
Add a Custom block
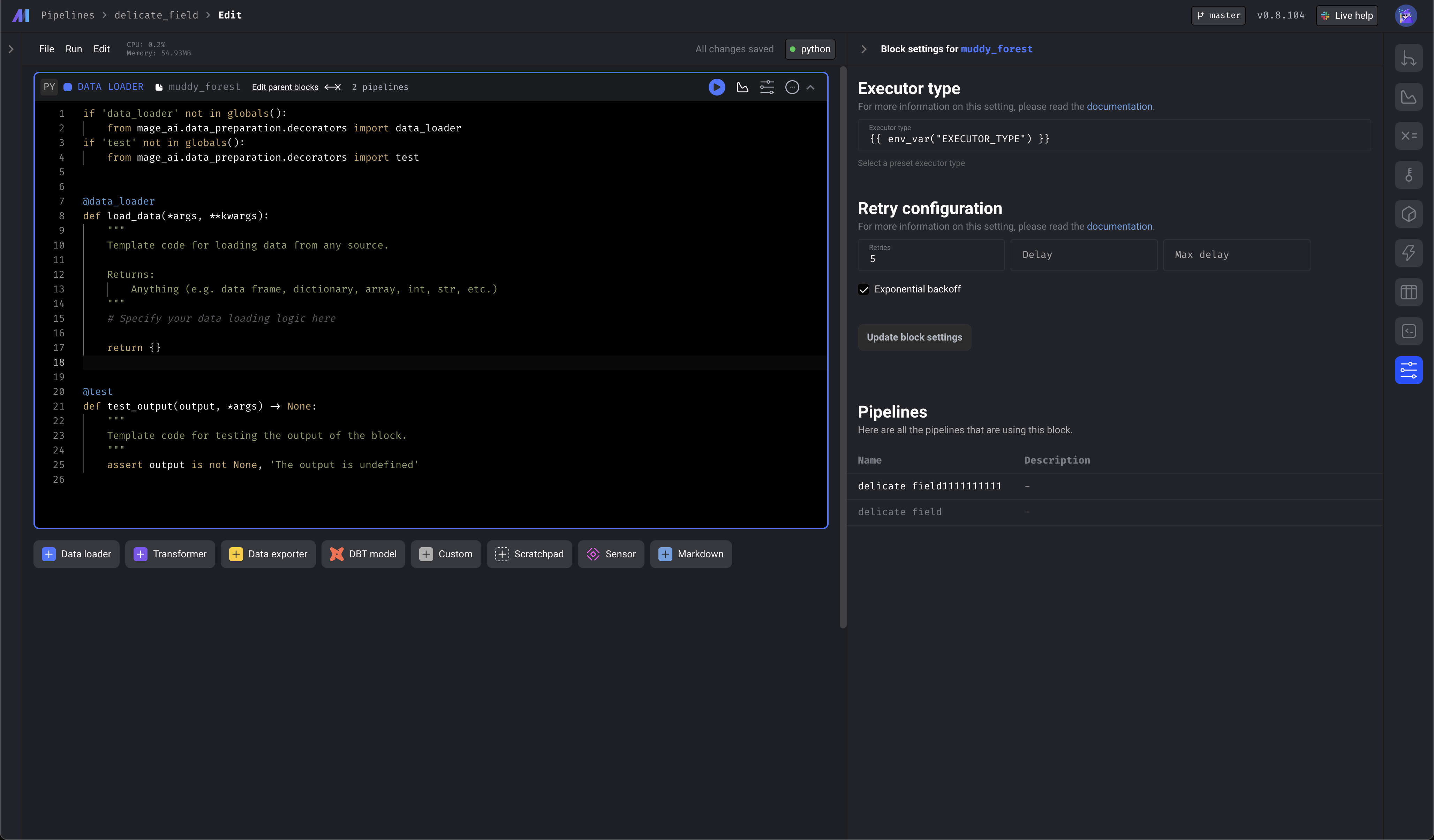[x=446, y=554]
